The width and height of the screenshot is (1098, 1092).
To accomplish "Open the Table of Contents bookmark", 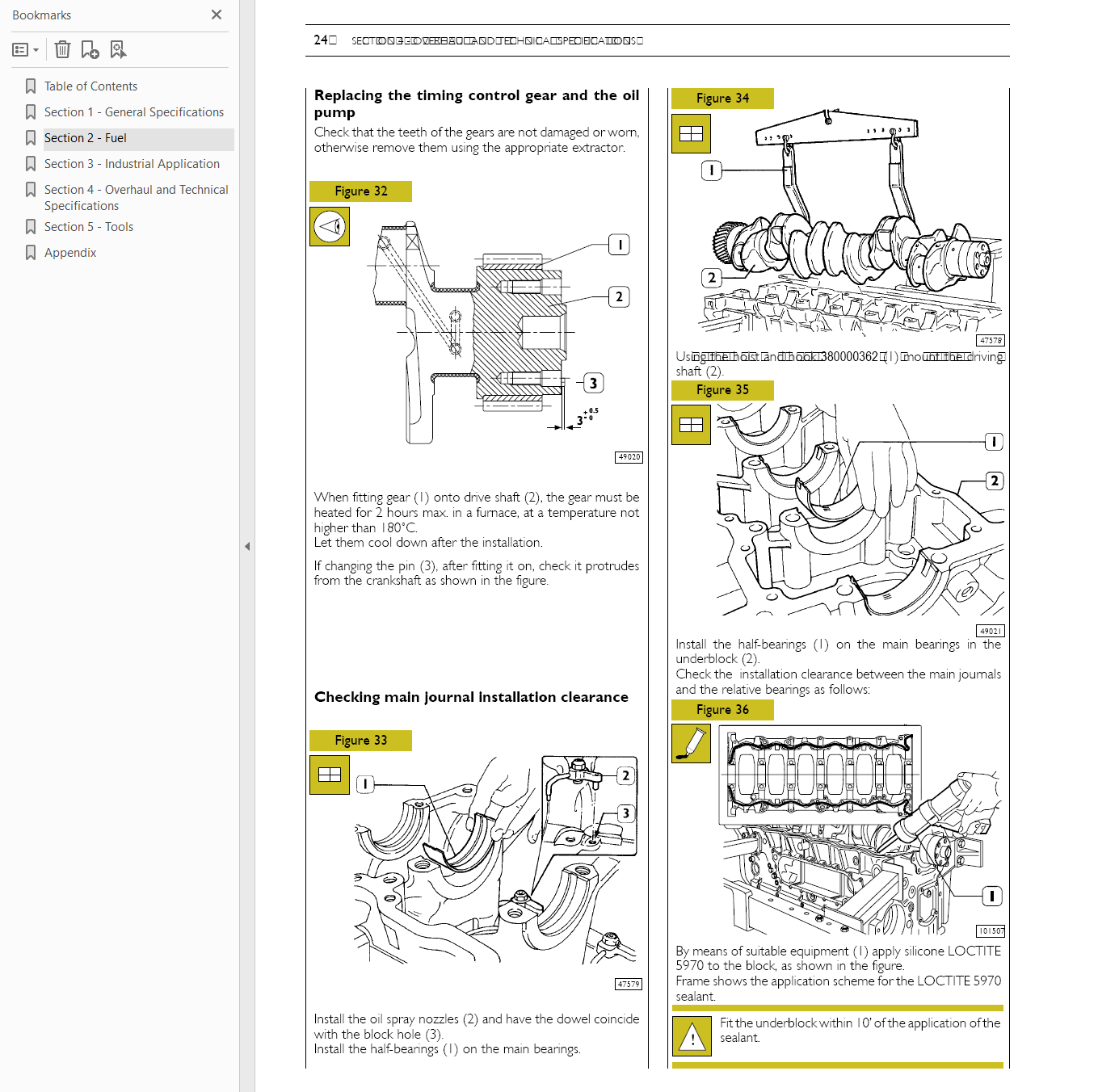I will [x=90, y=86].
